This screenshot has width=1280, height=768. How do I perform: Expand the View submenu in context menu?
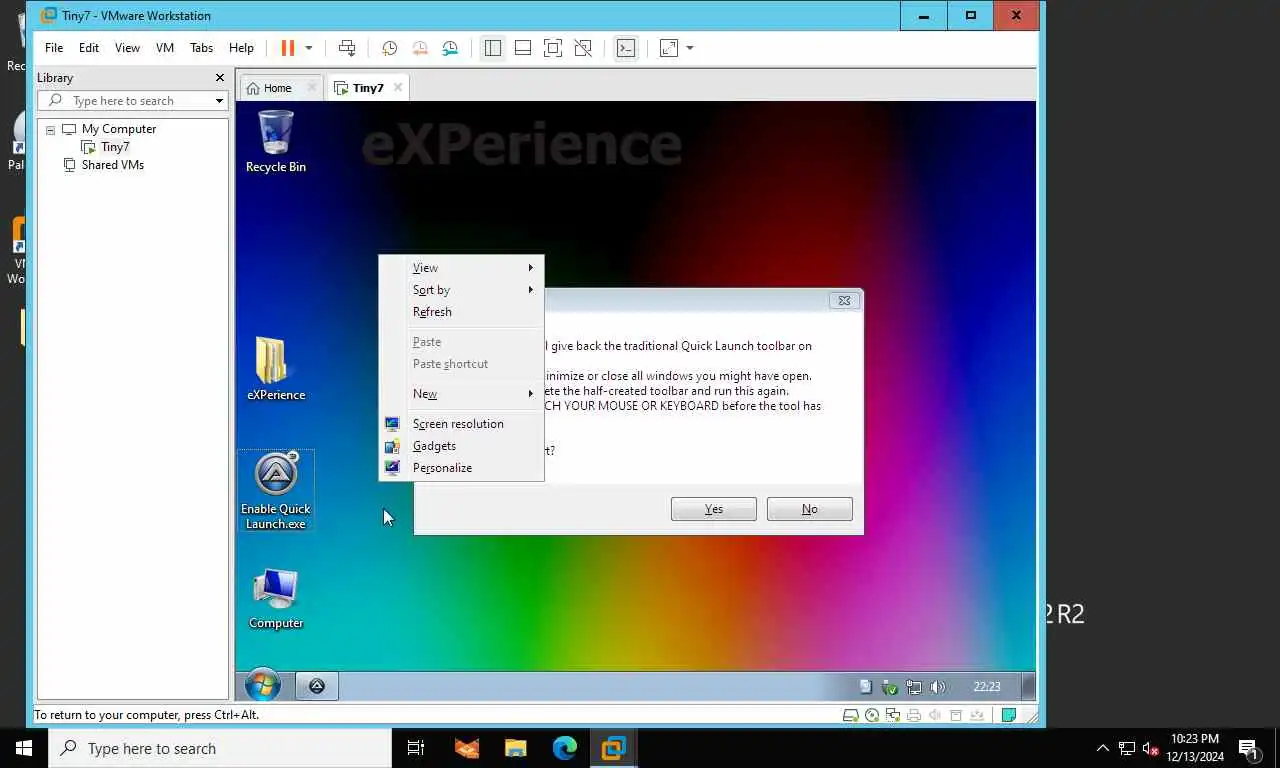pos(461,268)
